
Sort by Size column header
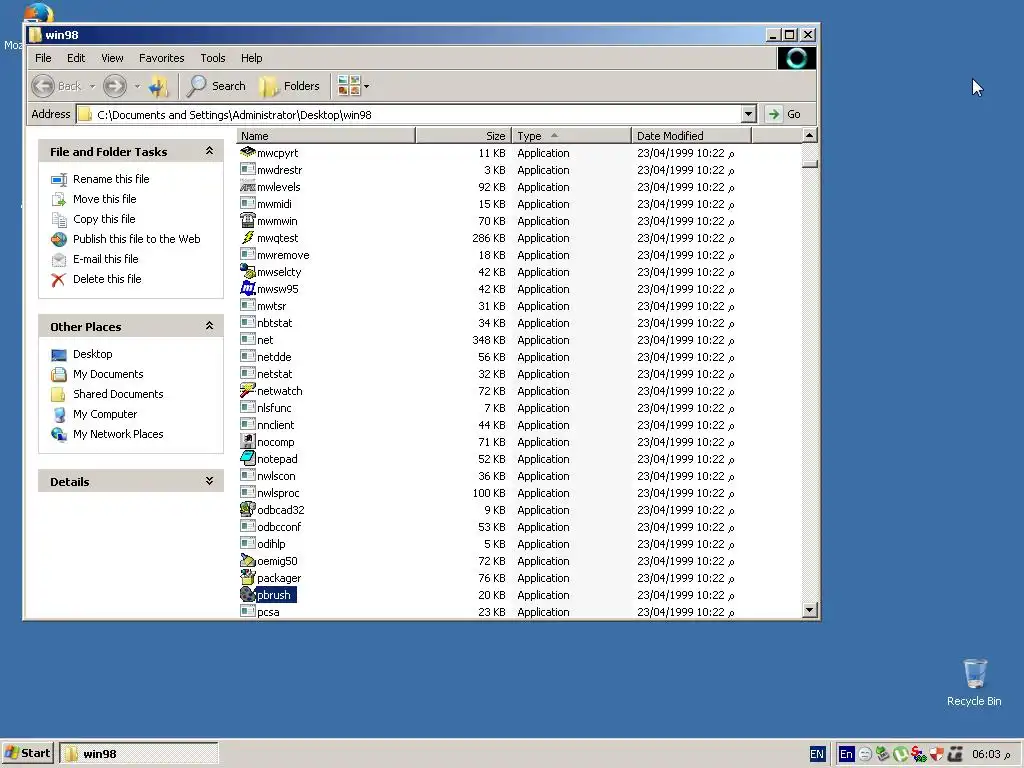pos(463,136)
